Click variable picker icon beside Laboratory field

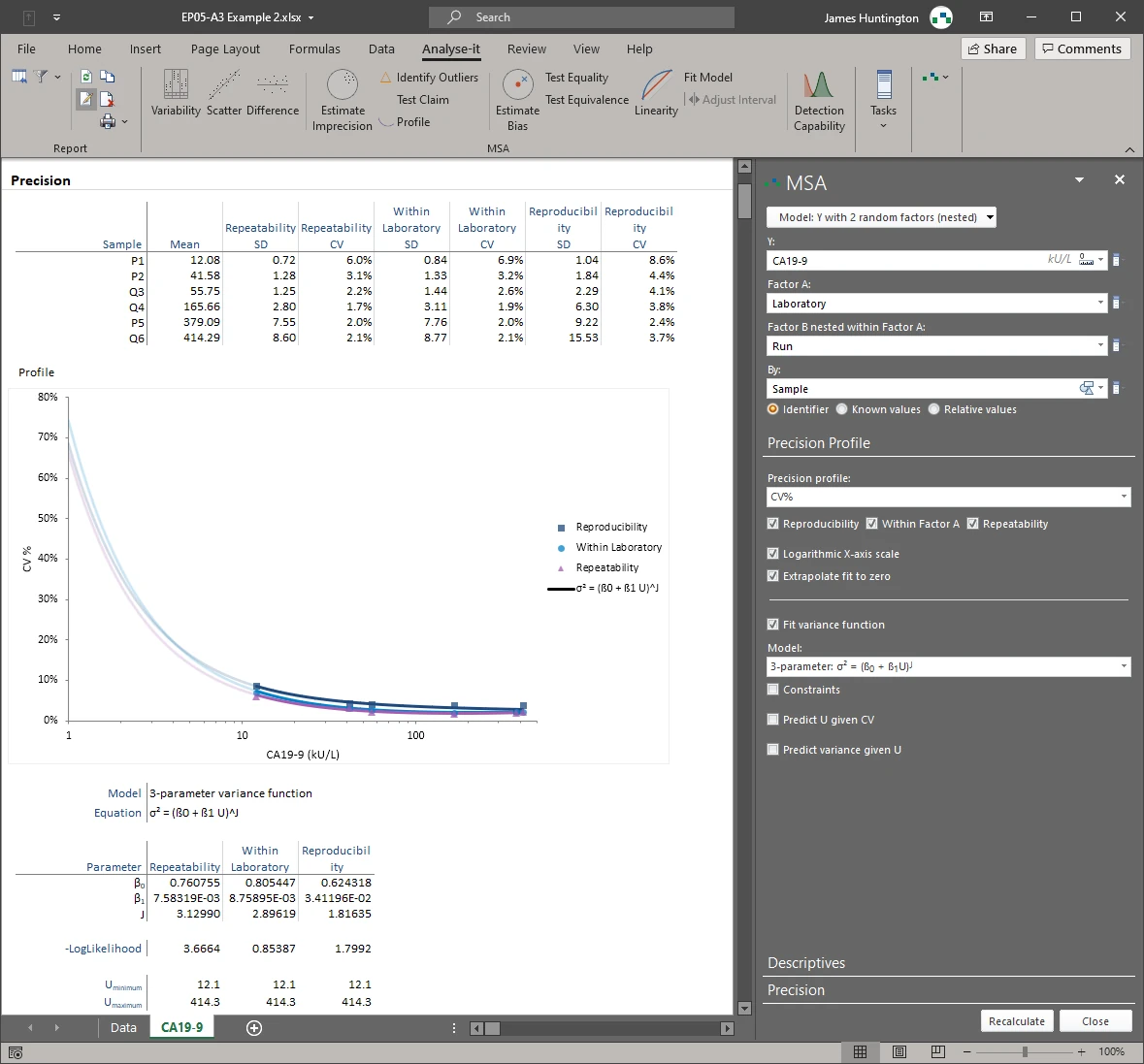[x=1116, y=303]
